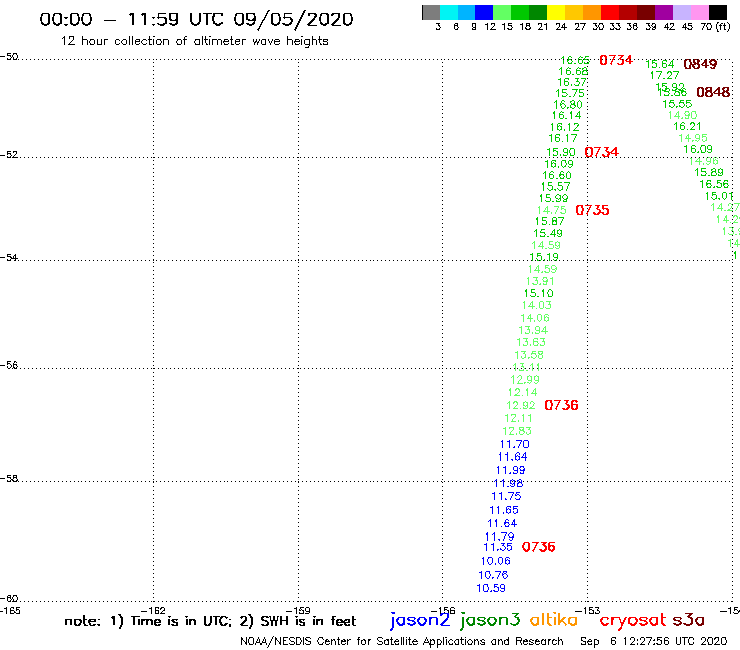The height and width of the screenshot is (650, 740).
Task: Click the wave height value '15.19'
Action: tap(544, 257)
